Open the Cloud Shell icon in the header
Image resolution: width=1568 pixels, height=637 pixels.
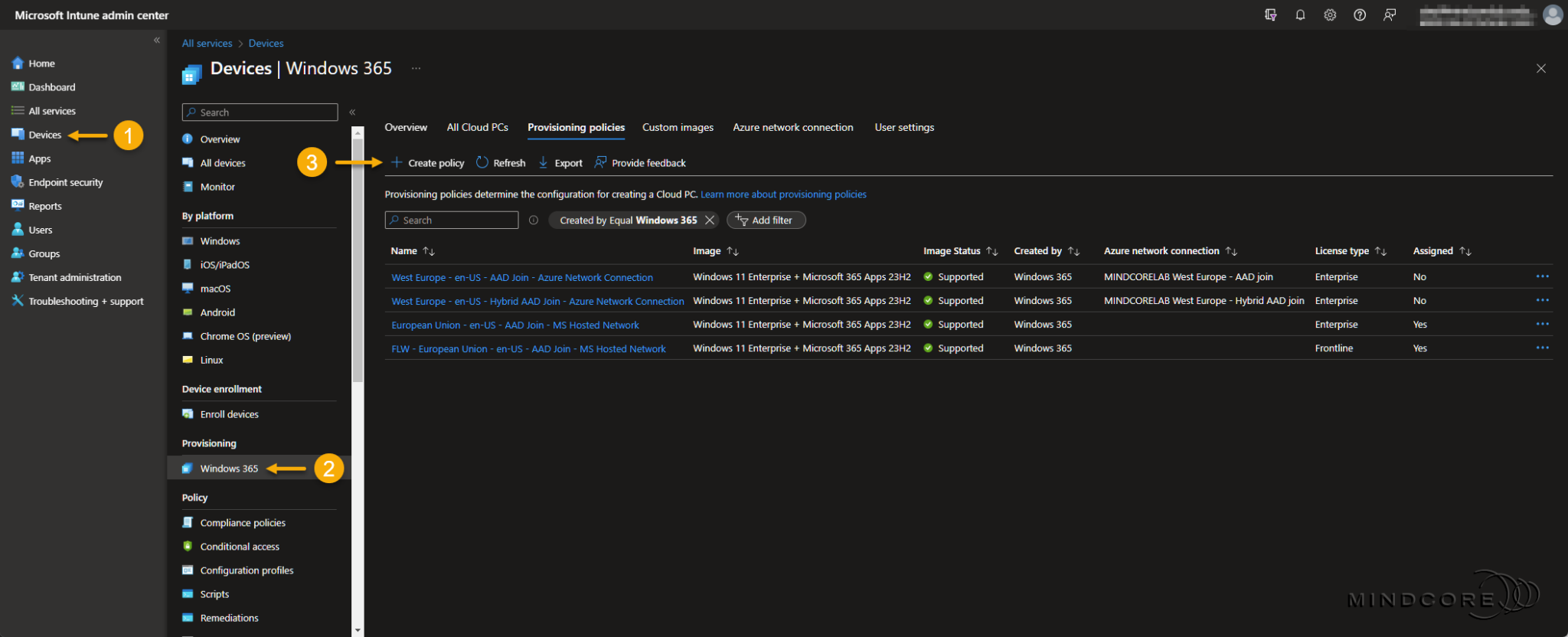pos(1271,15)
